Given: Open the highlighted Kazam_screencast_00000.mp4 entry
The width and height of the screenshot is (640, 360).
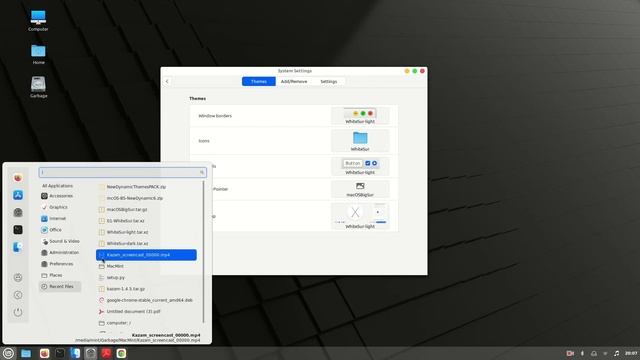Looking at the screenshot, I should click(146, 255).
